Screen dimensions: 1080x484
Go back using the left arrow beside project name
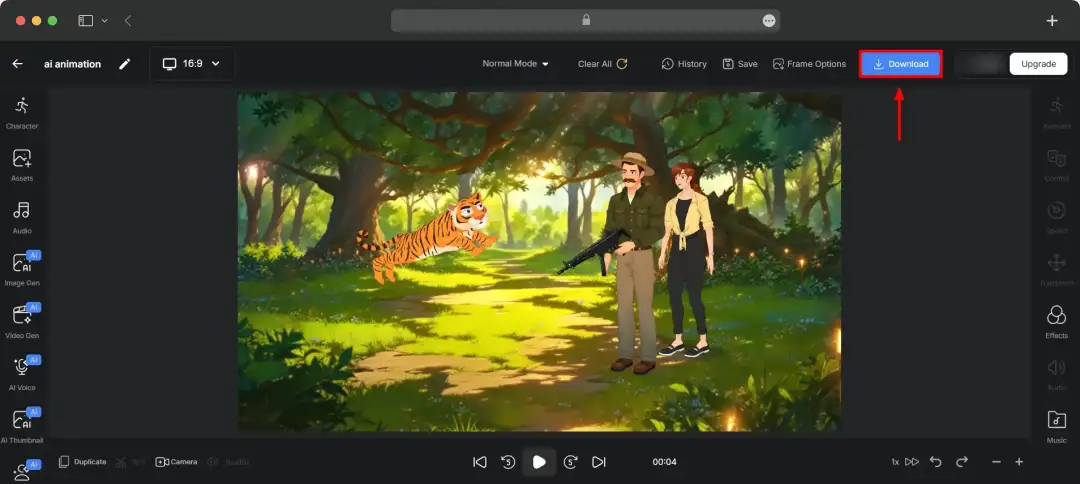click(x=18, y=64)
